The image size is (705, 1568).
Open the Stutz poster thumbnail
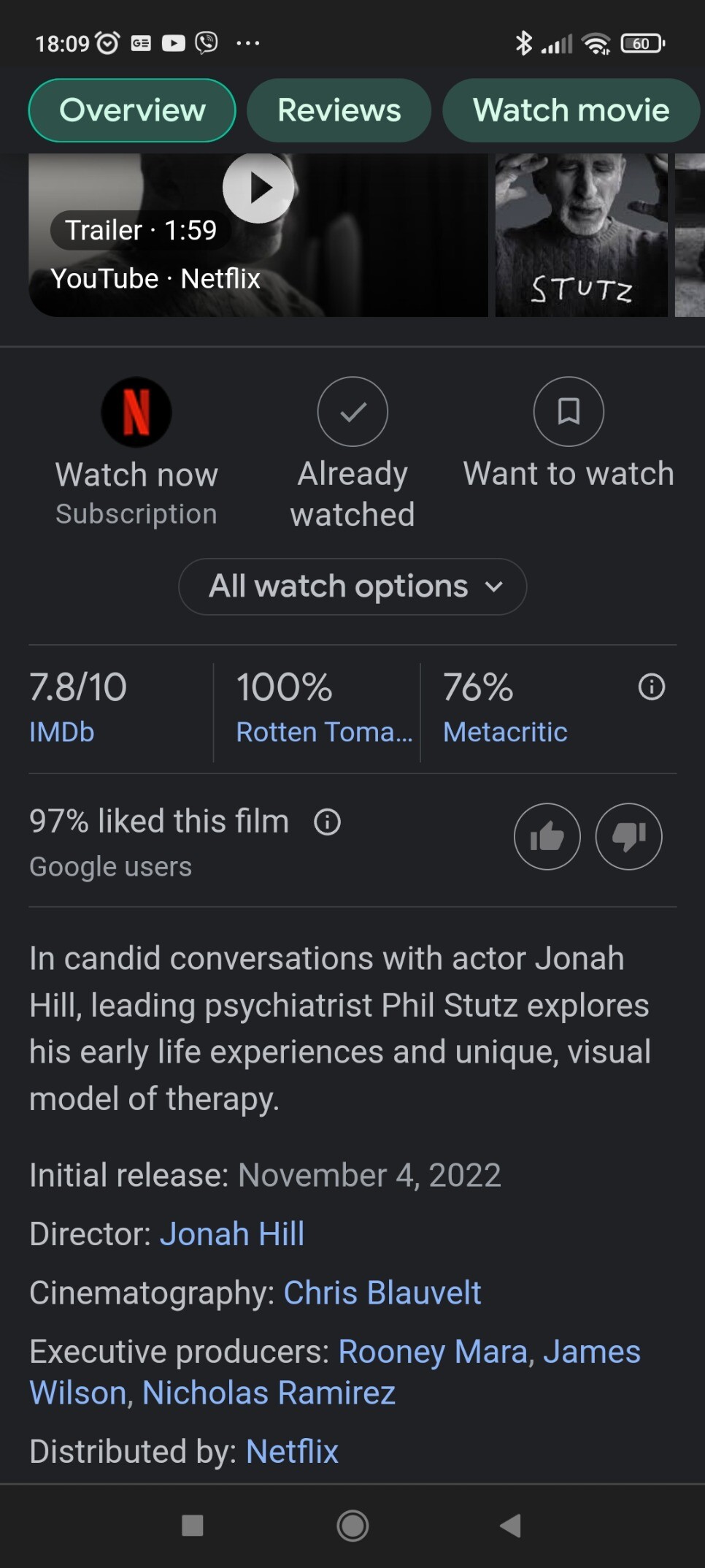[x=581, y=235]
